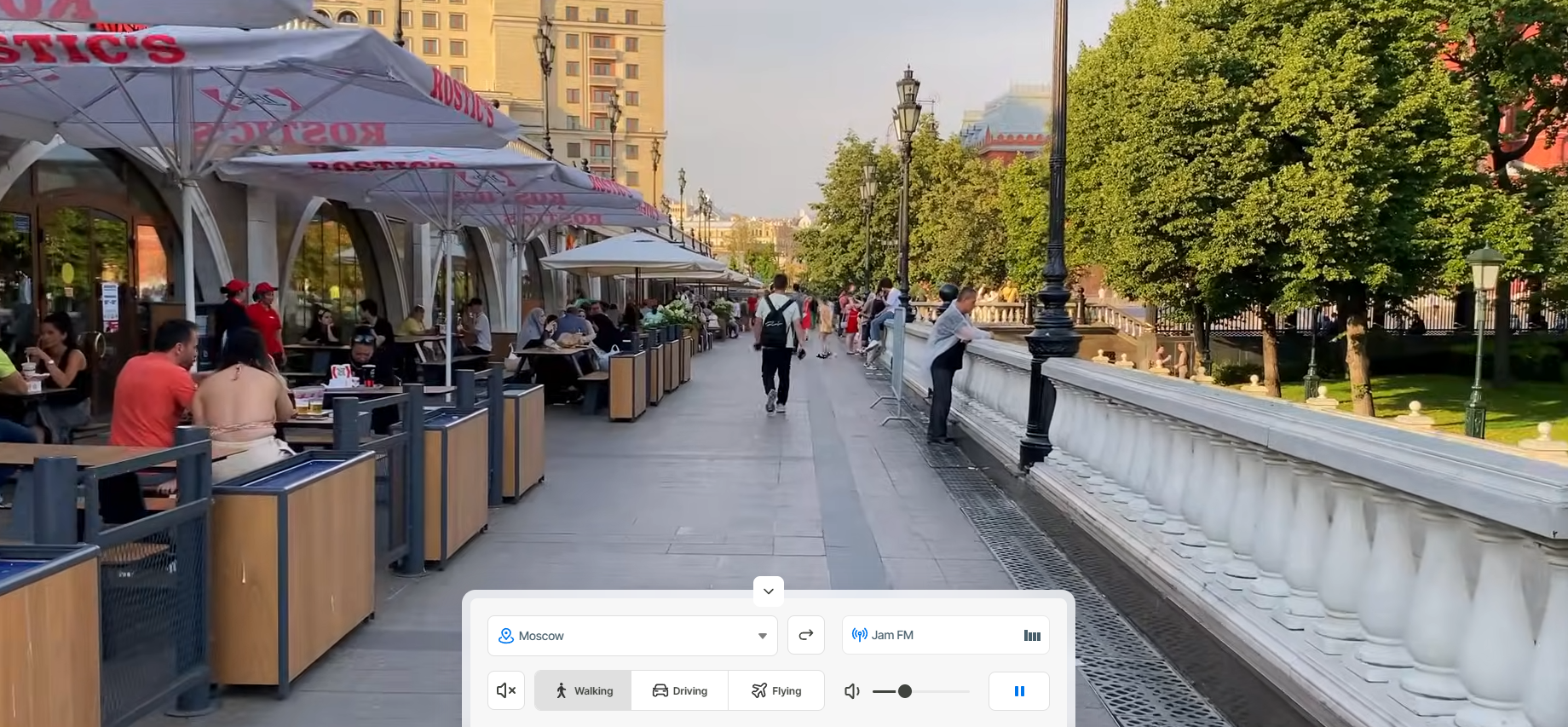Image resolution: width=1568 pixels, height=727 pixels.
Task: Mute street sound with the speaker-x button
Action: (x=506, y=690)
